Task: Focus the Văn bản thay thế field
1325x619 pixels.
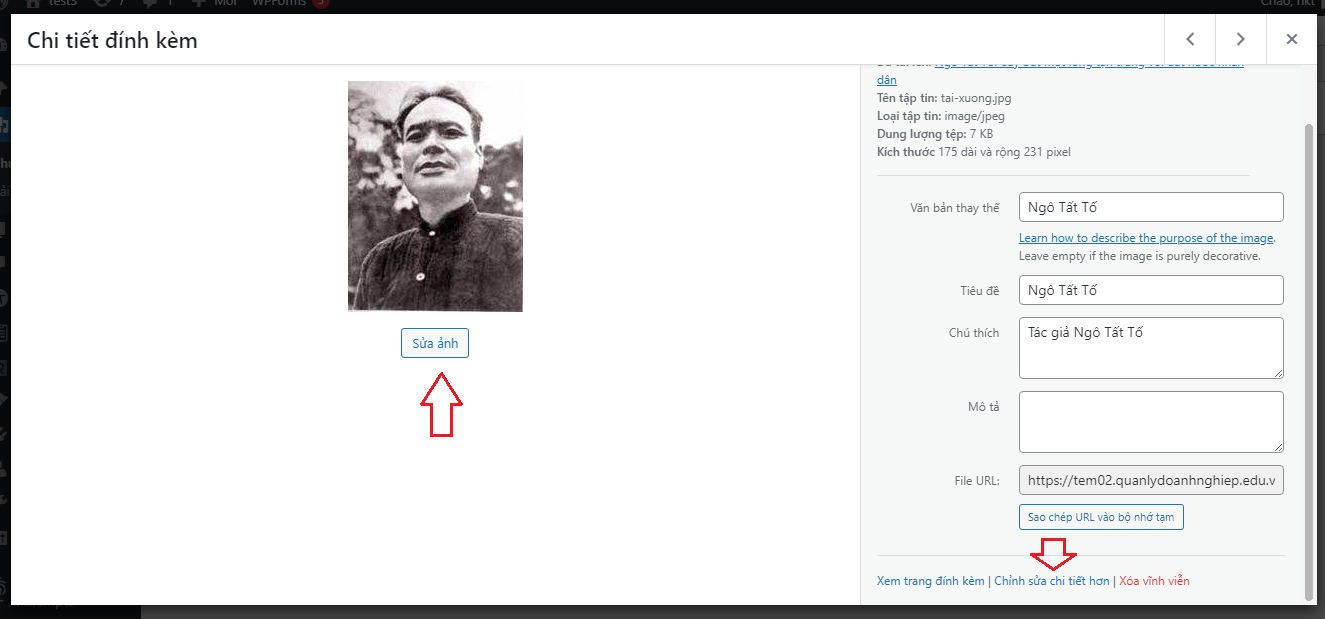Action: click(1151, 207)
